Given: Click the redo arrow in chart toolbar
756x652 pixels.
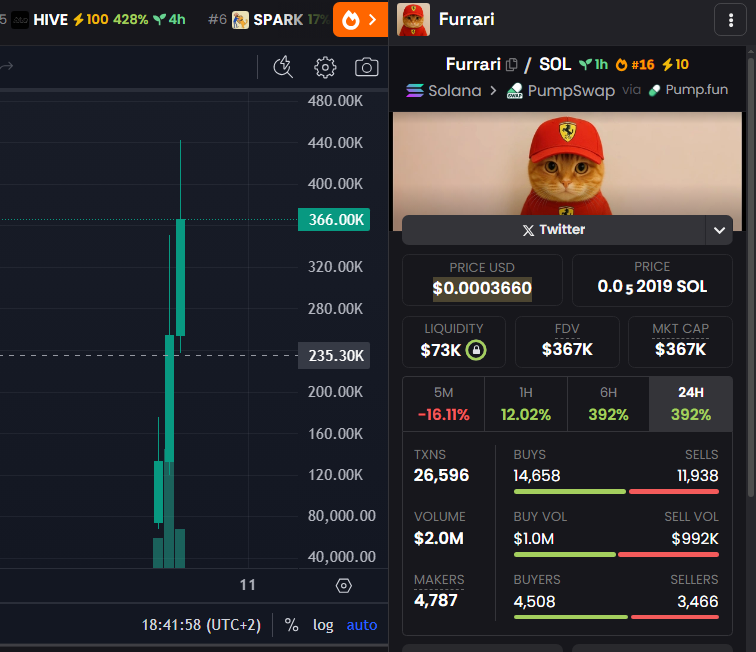Looking at the screenshot, I should pyautogui.click(x=6, y=66).
